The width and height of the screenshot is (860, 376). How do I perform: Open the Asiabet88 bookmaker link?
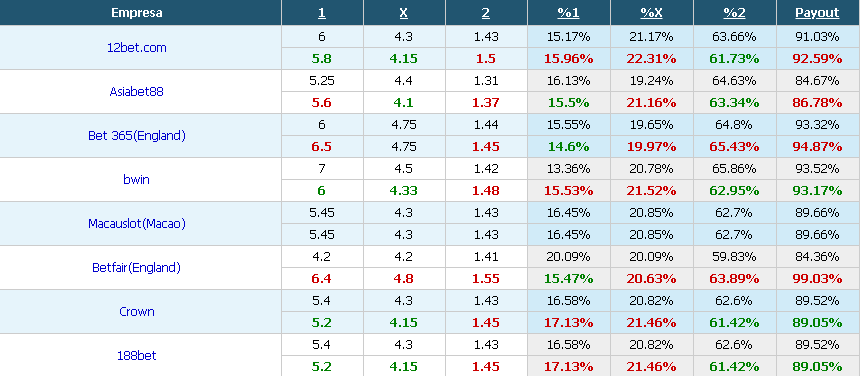point(137,92)
